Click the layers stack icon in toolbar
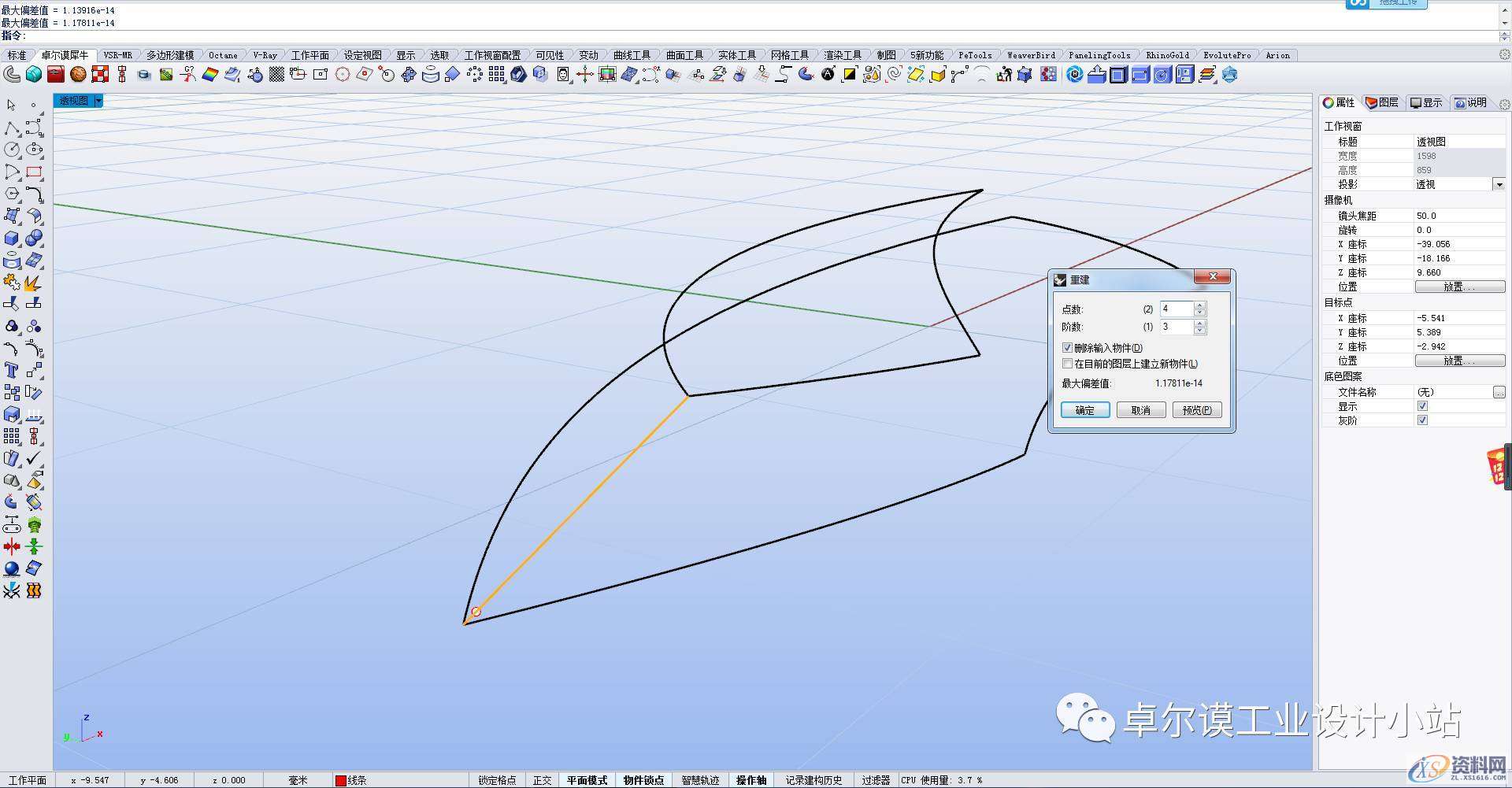The height and width of the screenshot is (788, 1512). point(1207,75)
